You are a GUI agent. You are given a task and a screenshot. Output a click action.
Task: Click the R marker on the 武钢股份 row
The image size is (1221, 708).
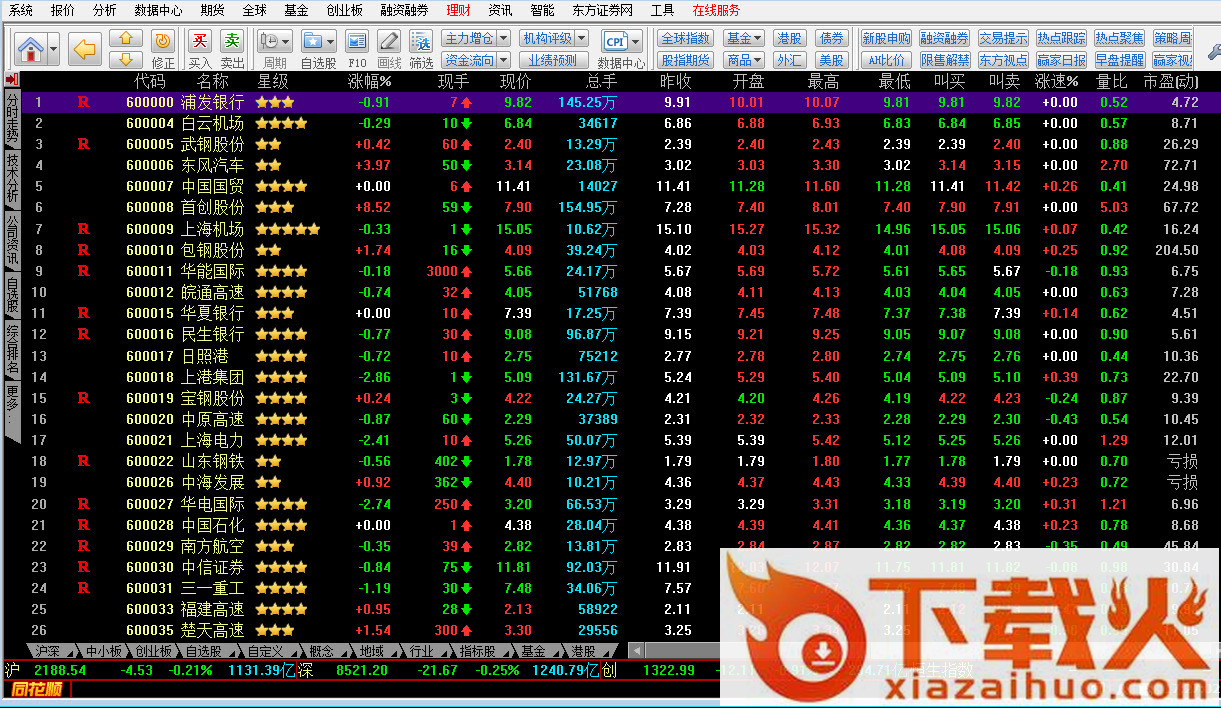(83, 144)
